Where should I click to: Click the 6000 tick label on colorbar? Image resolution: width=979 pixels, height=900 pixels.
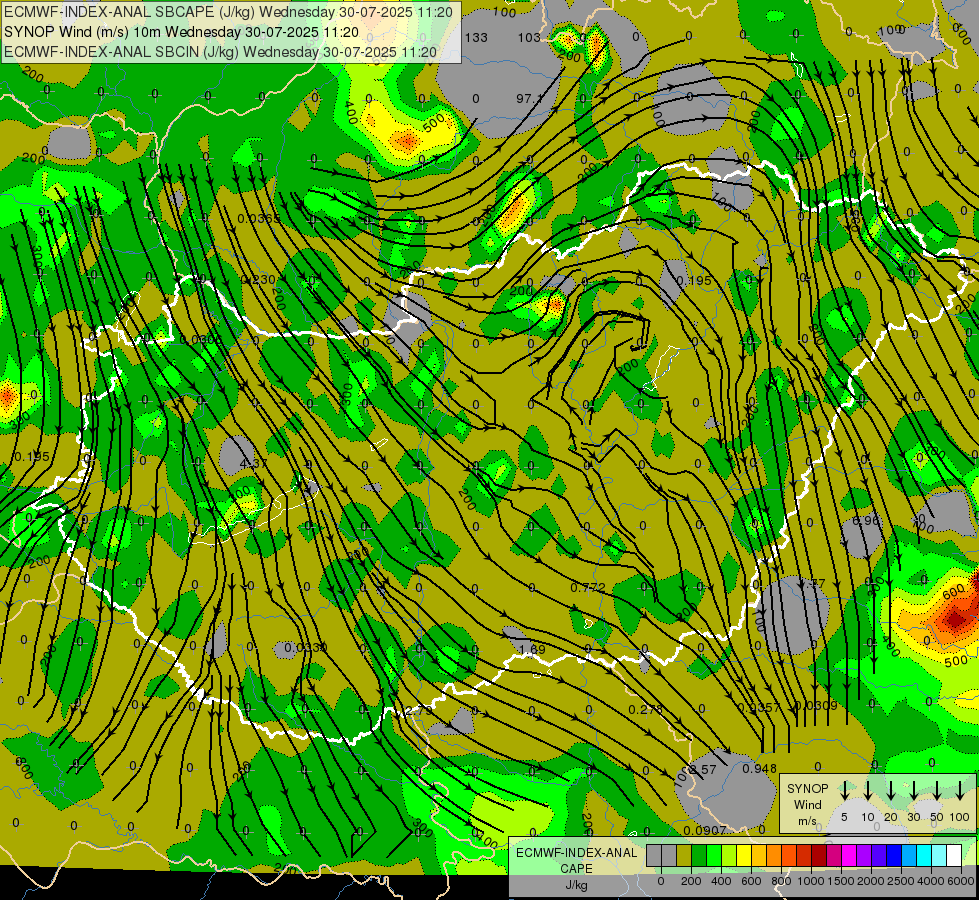tap(961, 881)
